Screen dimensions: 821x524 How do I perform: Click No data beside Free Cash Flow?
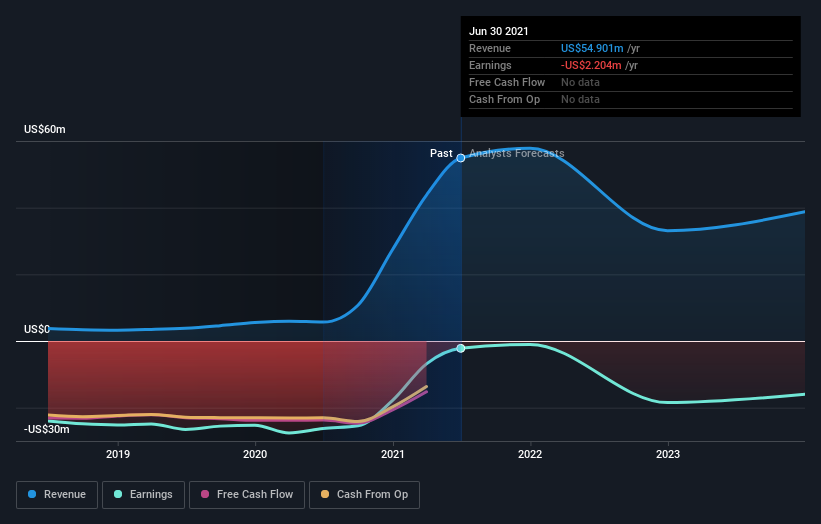580,82
